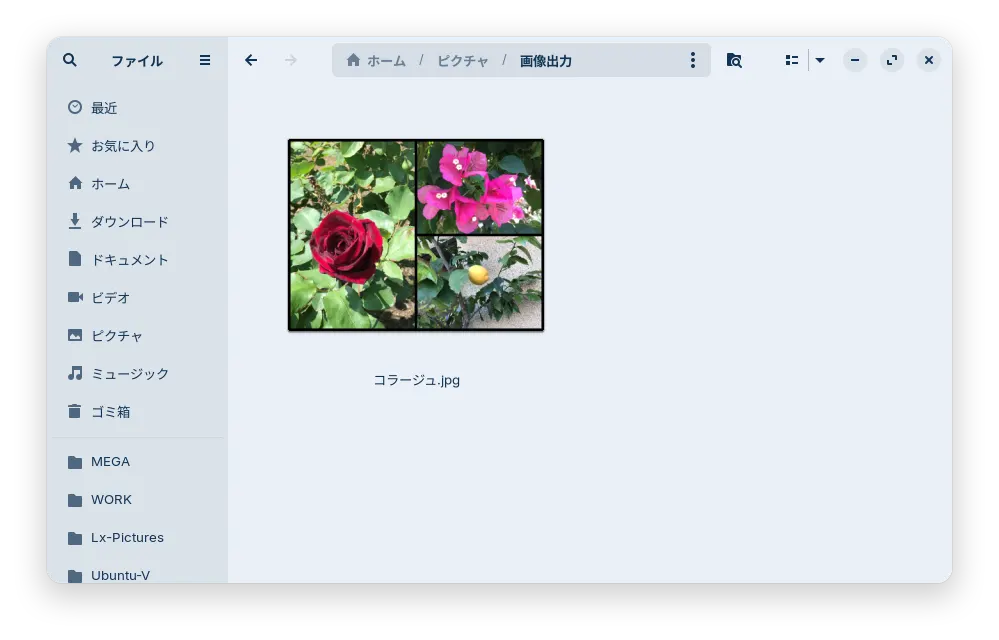999x640 pixels.
Task: Click the home icon in the path bar
Action: pos(353,60)
